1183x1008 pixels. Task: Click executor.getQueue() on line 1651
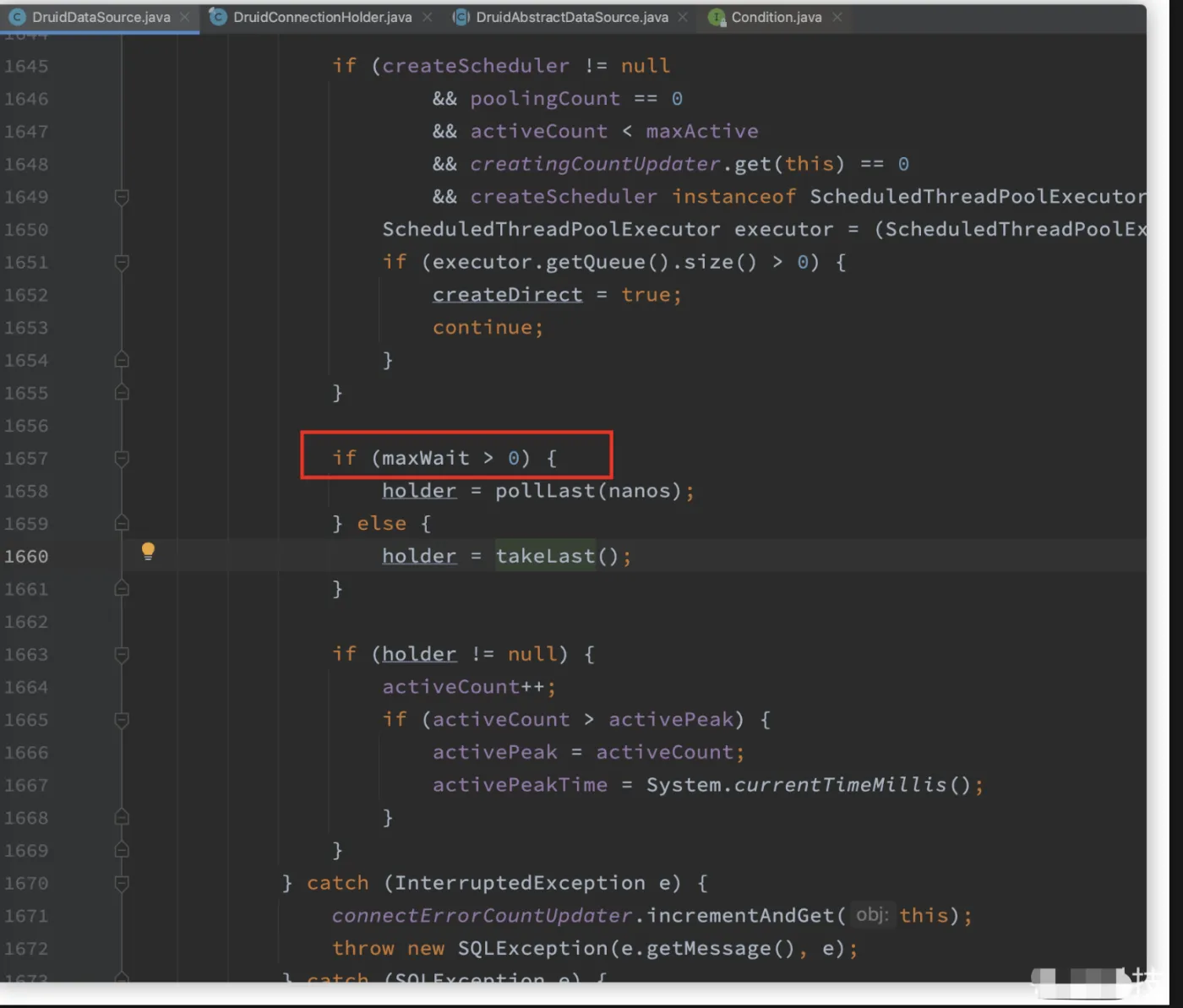click(550, 262)
